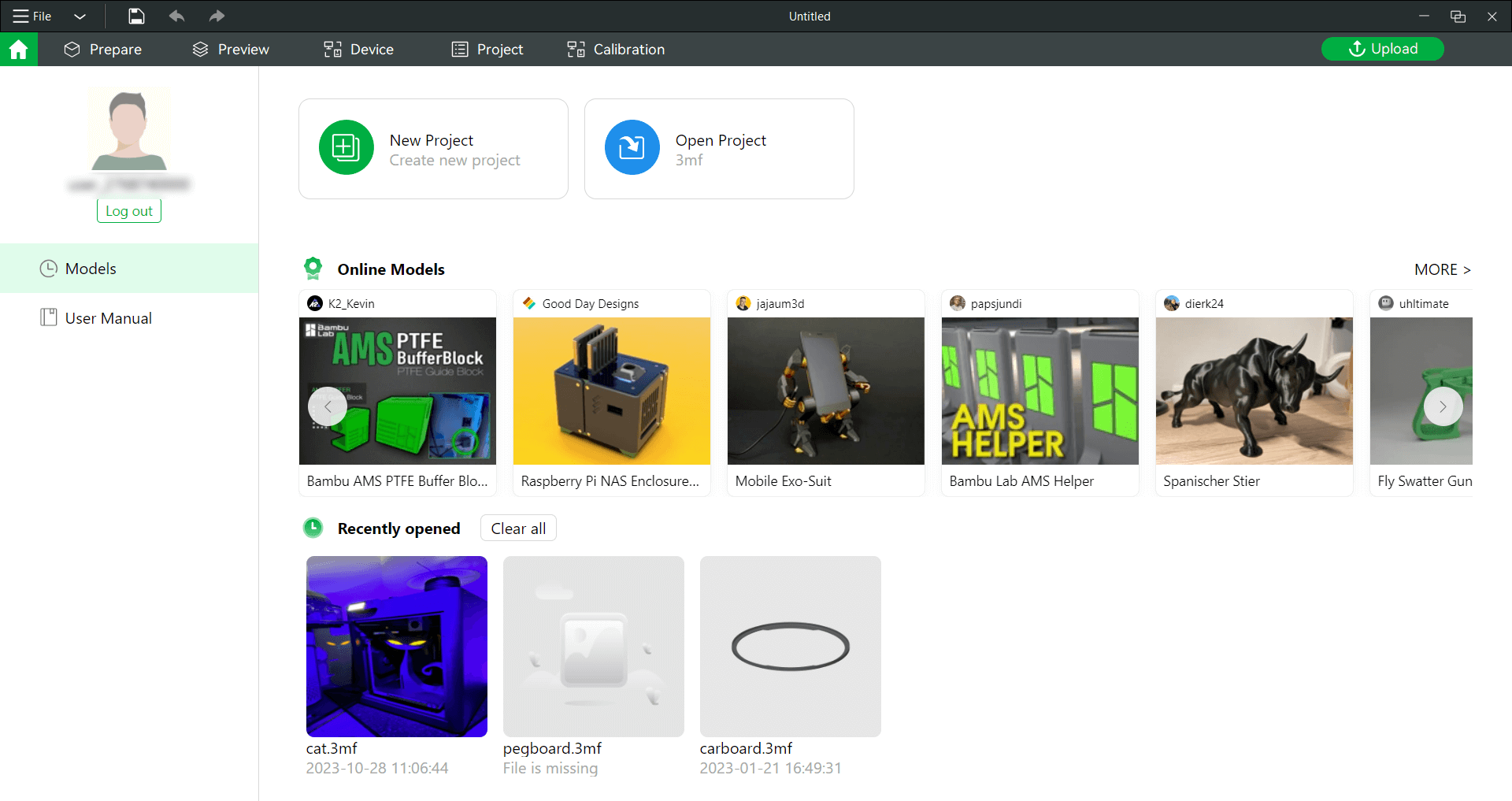Screen dimensions: 1512x801
Task: Open K2_Kevin creator profile avatar
Action: pos(315,303)
